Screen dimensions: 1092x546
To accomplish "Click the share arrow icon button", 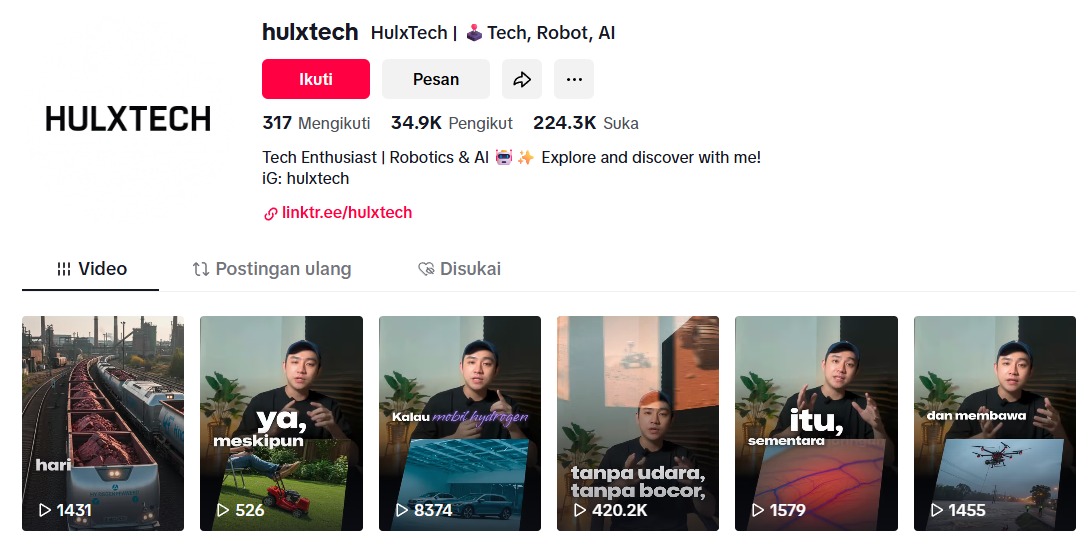I will (522, 79).
